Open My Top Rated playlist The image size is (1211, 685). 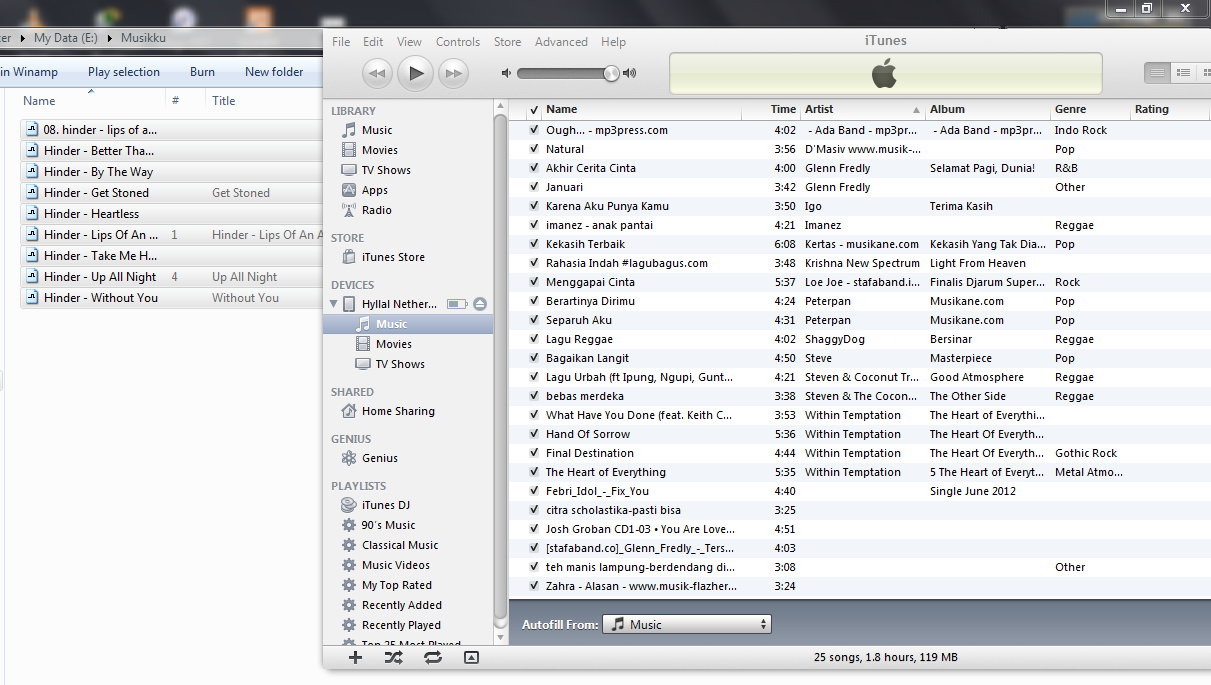[397, 585]
